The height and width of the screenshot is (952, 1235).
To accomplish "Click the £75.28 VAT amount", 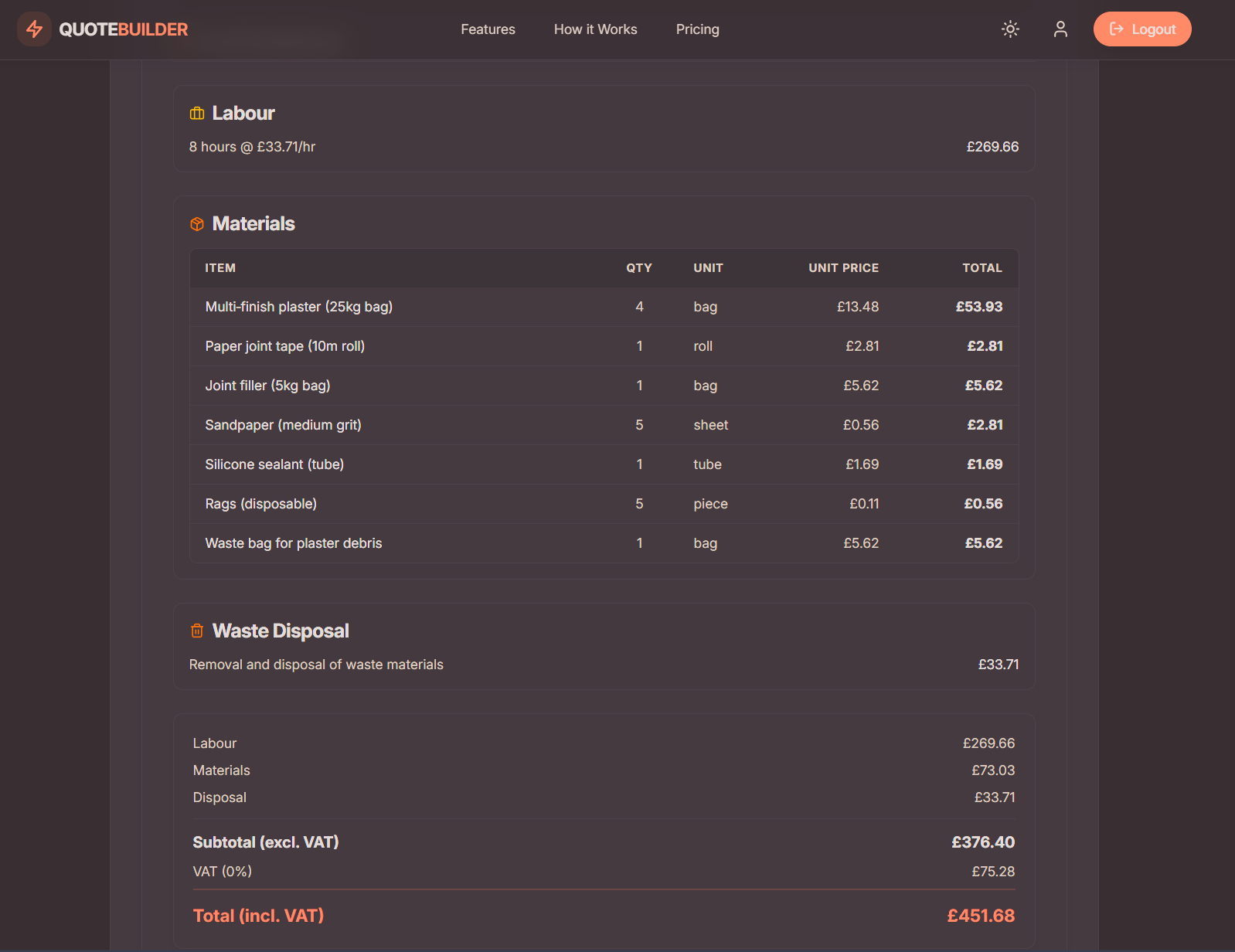I will [993, 872].
